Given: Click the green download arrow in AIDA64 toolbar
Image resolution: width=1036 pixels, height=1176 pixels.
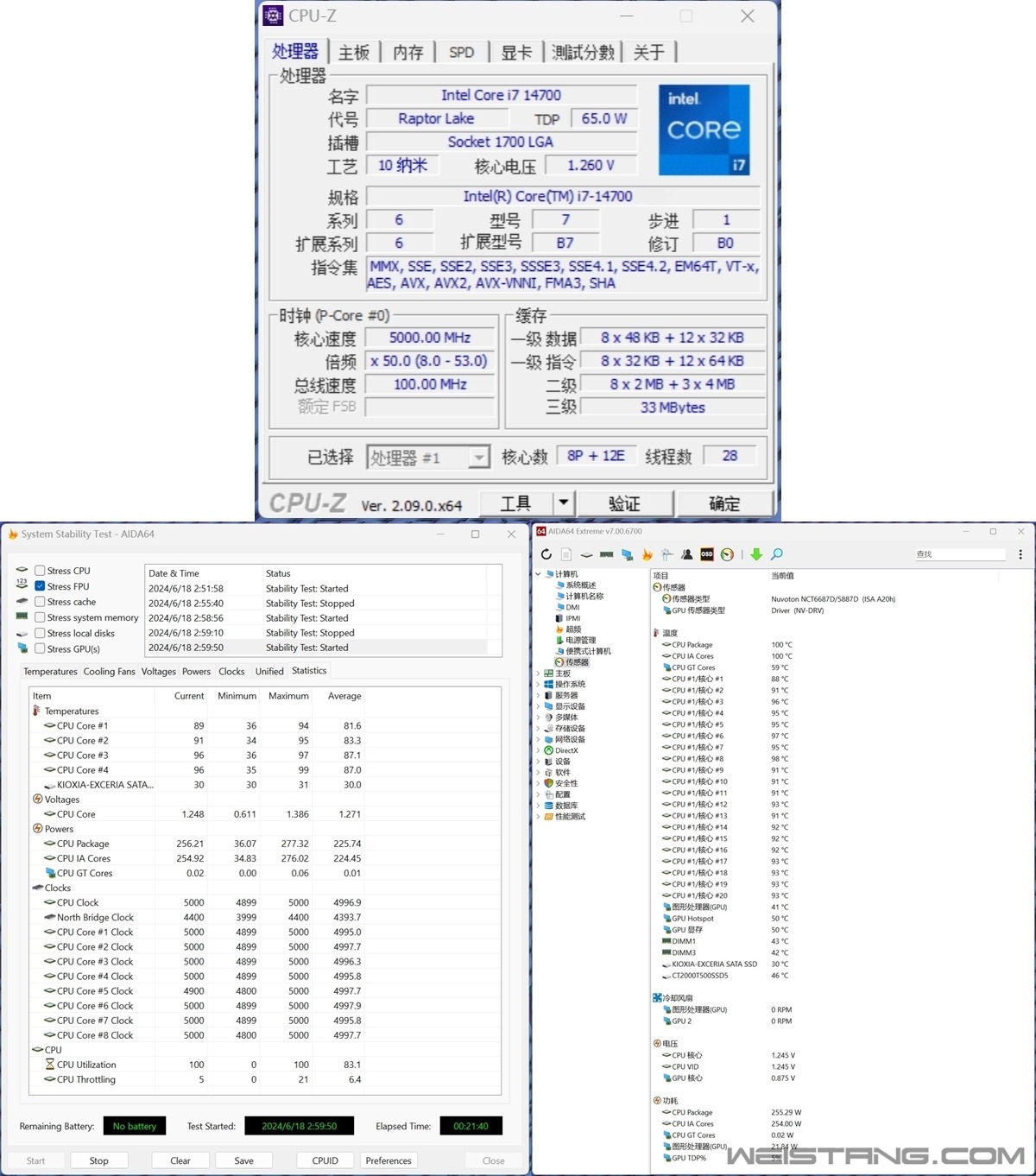Looking at the screenshot, I should [x=756, y=554].
